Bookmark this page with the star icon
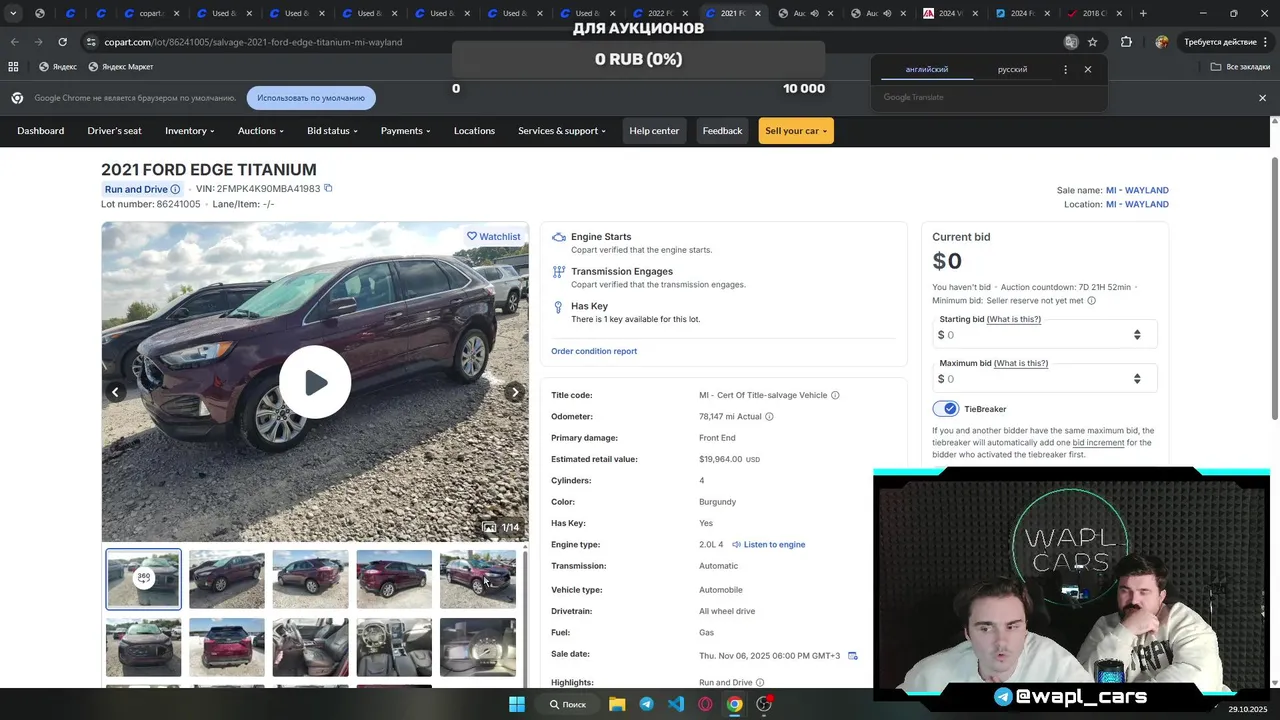This screenshot has width=1280, height=720. click(x=1092, y=42)
